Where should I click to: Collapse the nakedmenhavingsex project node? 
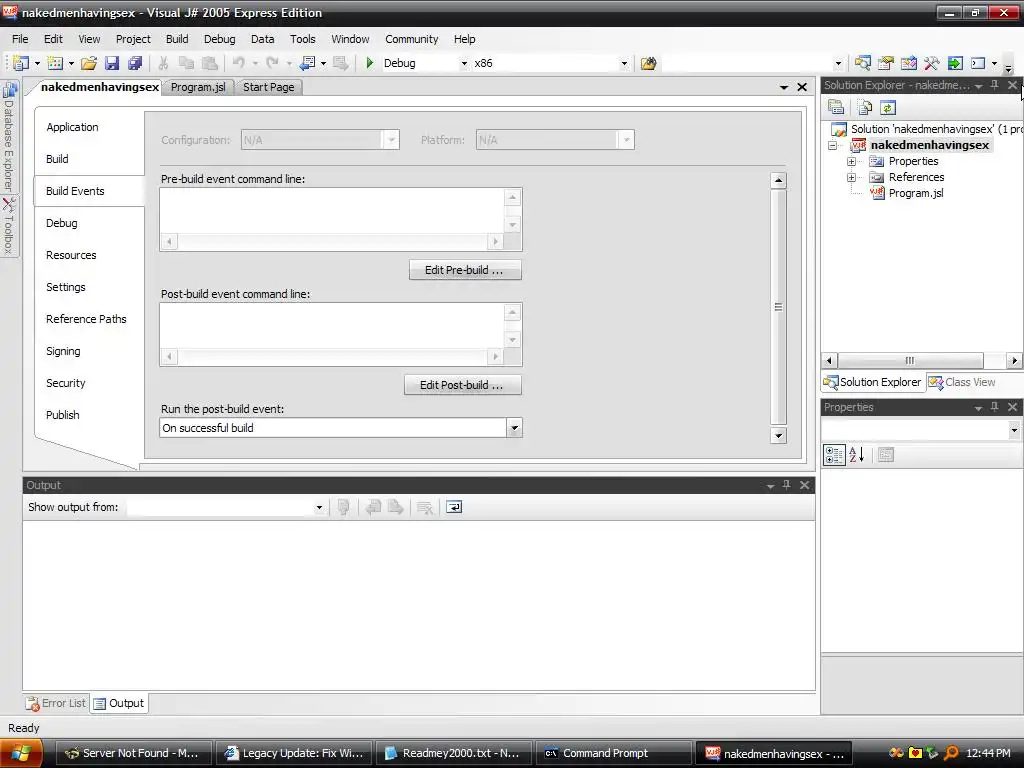point(833,146)
